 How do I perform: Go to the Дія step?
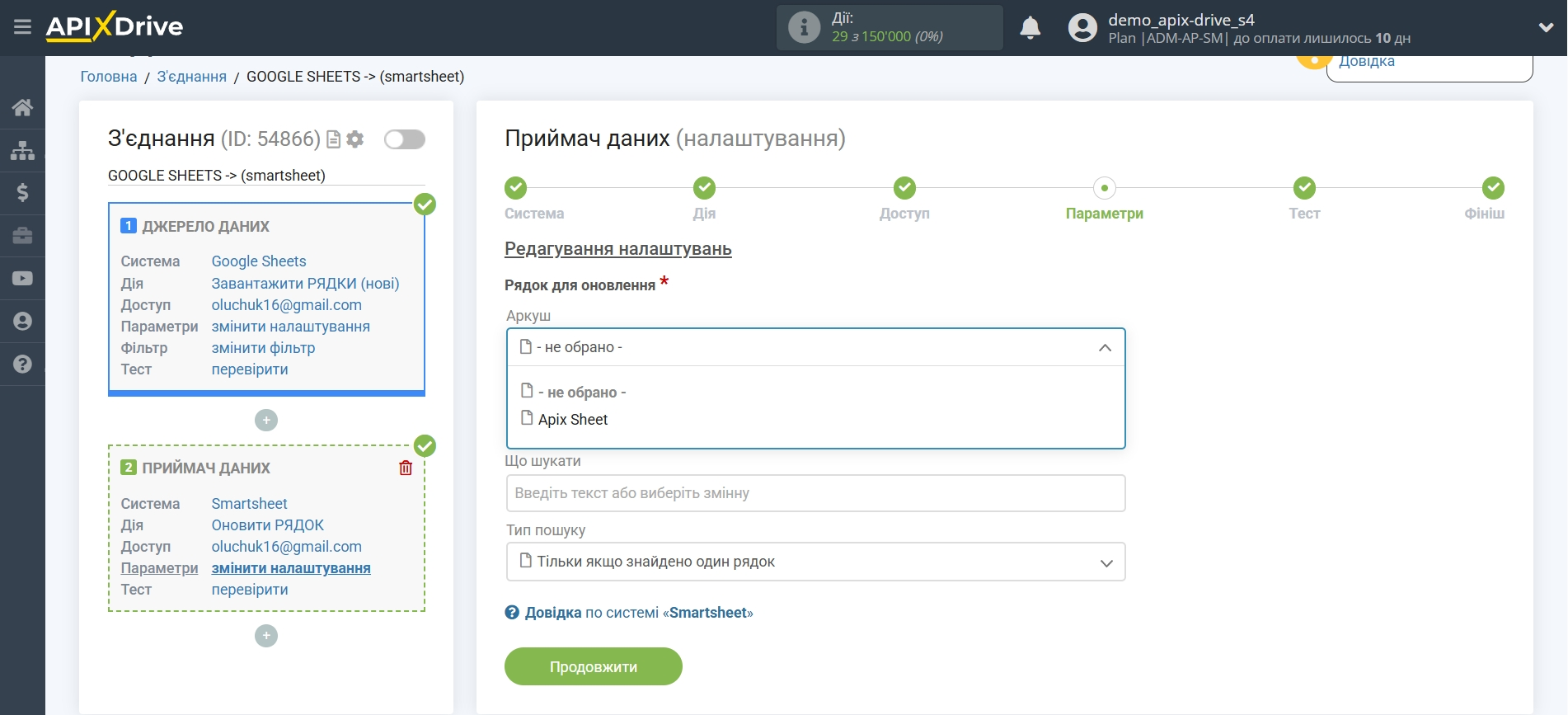tap(704, 188)
